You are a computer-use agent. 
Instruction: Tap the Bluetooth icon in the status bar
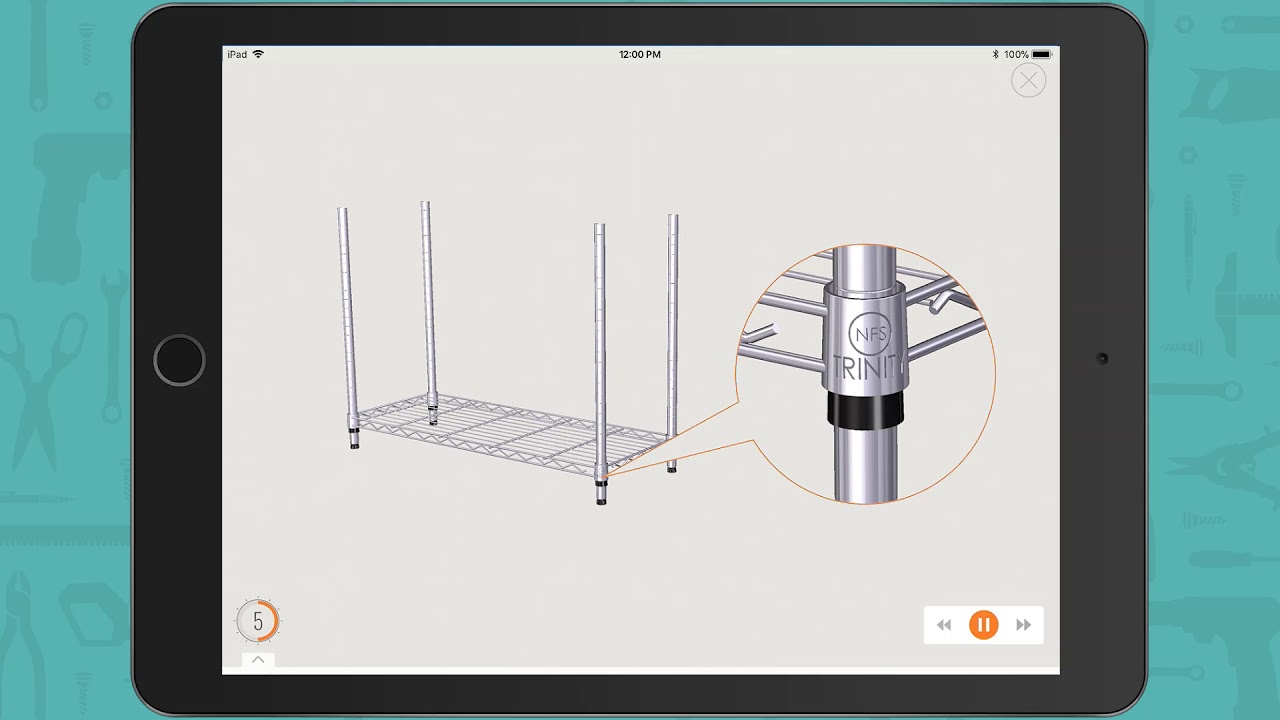pyautogui.click(x=995, y=54)
